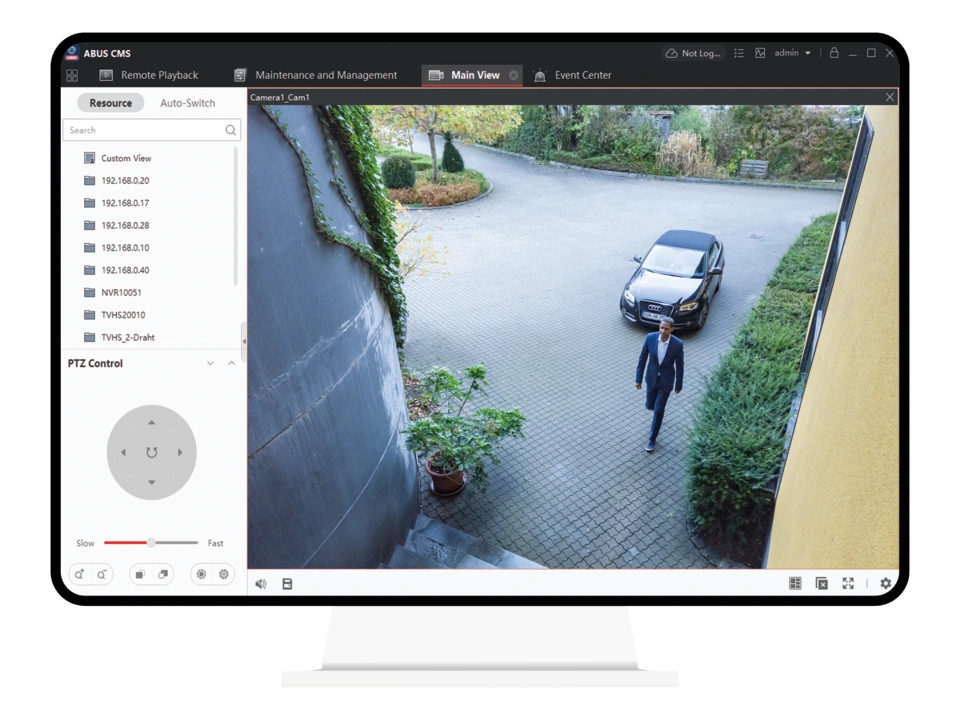This screenshot has height=720, width=960.
Task: Enter full screen mode icon
Action: pos(848,583)
